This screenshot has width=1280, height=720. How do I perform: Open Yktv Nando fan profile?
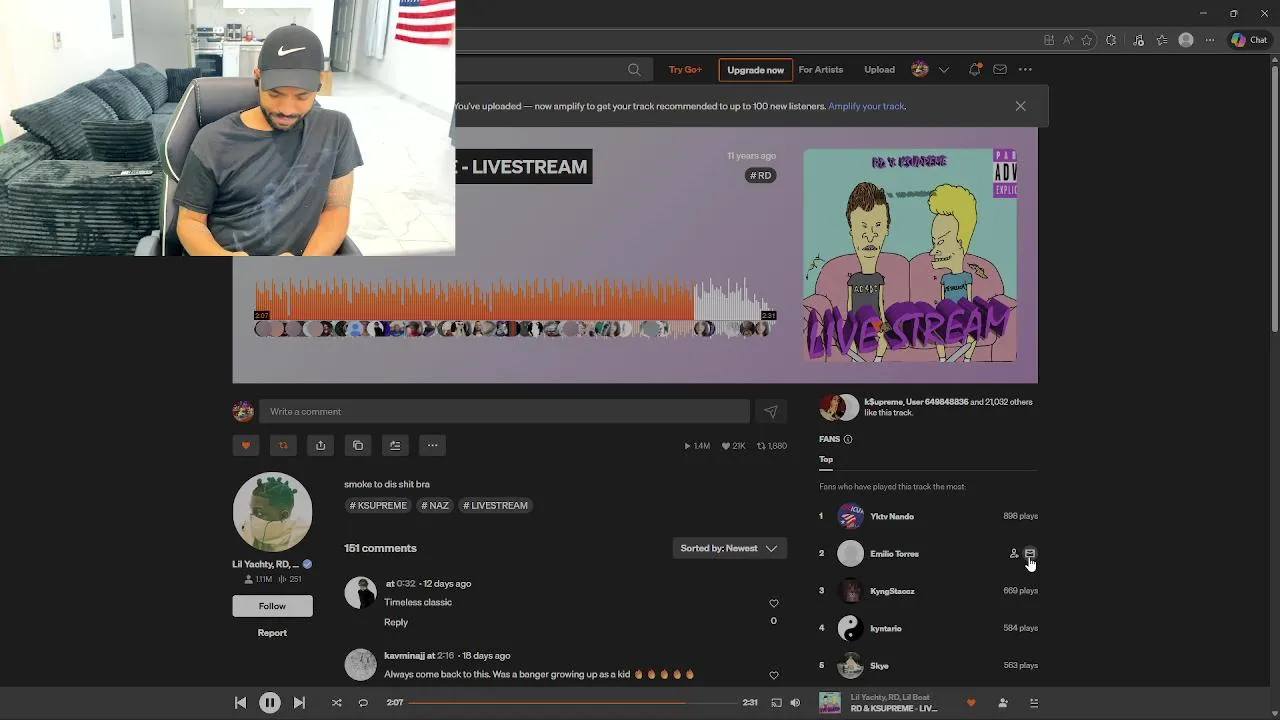point(892,517)
